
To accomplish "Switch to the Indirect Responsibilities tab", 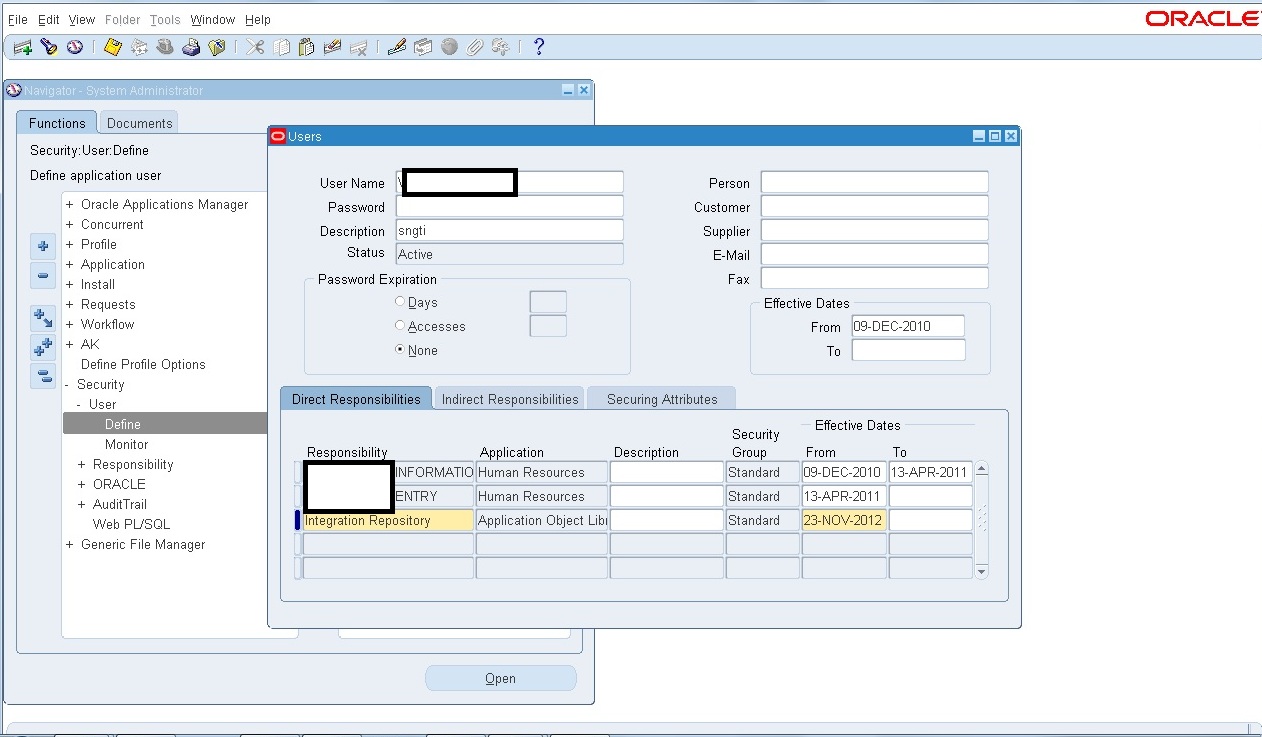I will coord(509,398).
